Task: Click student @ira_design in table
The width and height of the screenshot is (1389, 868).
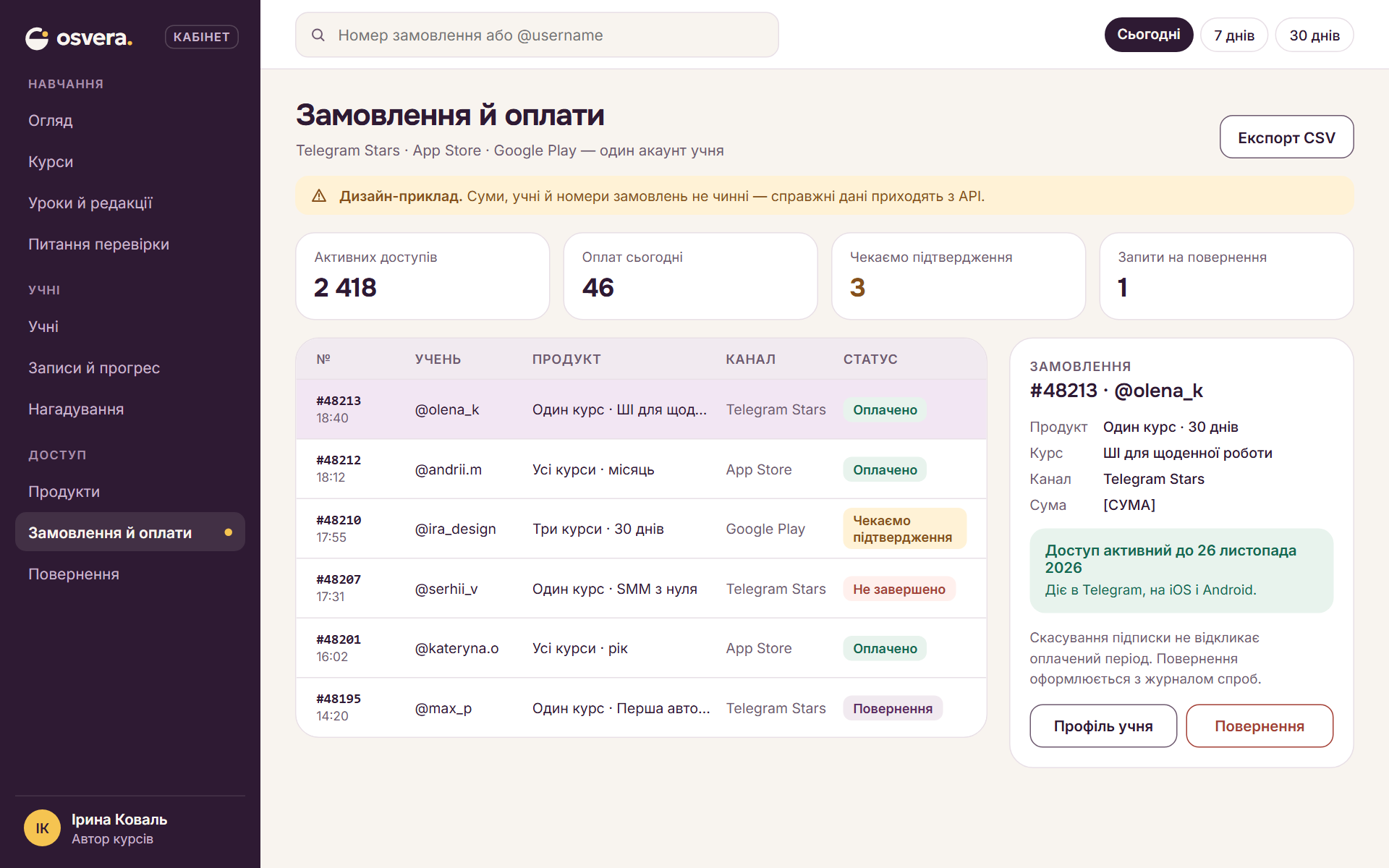Action: point(455,529)
